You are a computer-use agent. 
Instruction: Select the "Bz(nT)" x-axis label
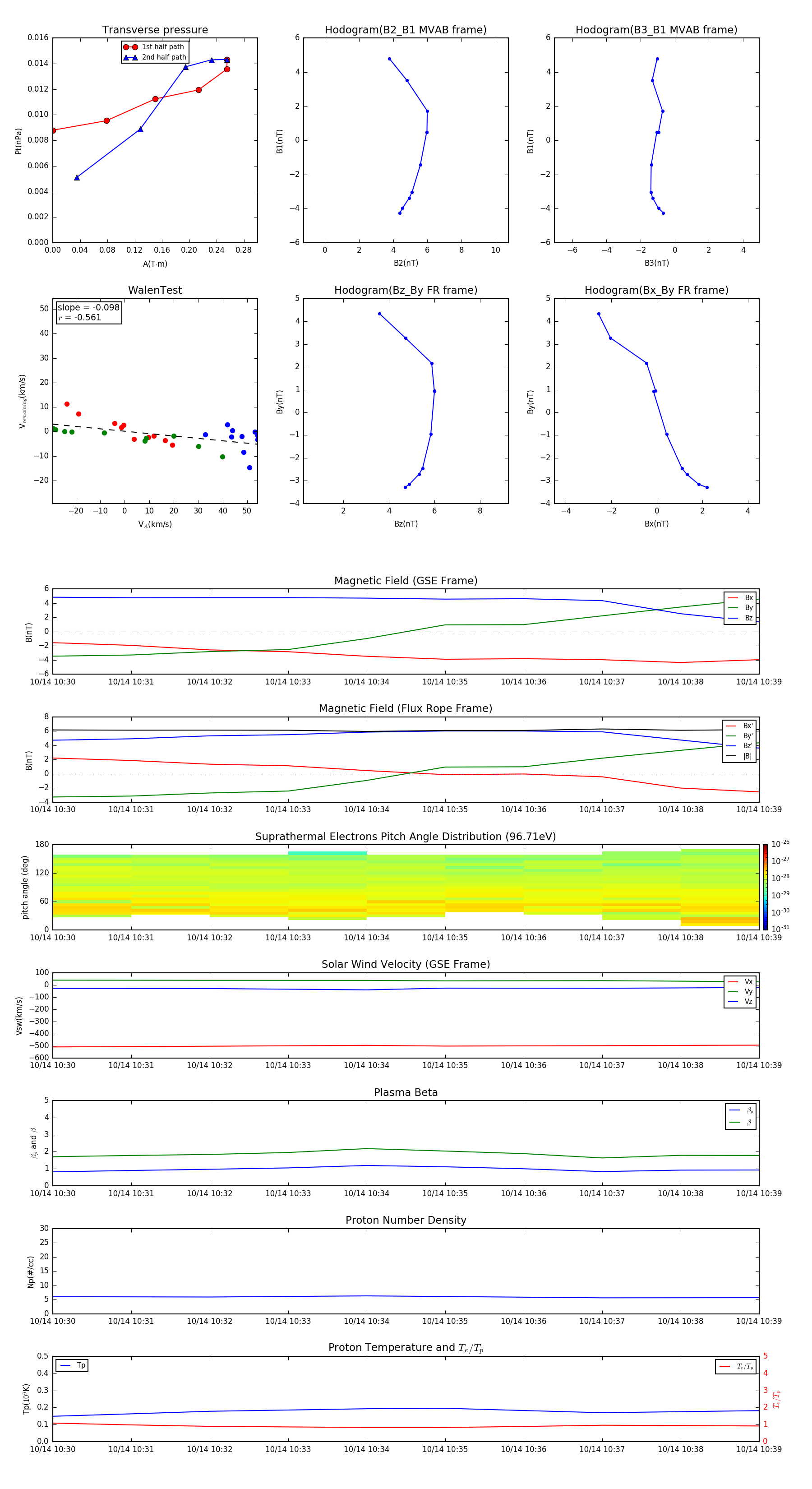[406, 524]
